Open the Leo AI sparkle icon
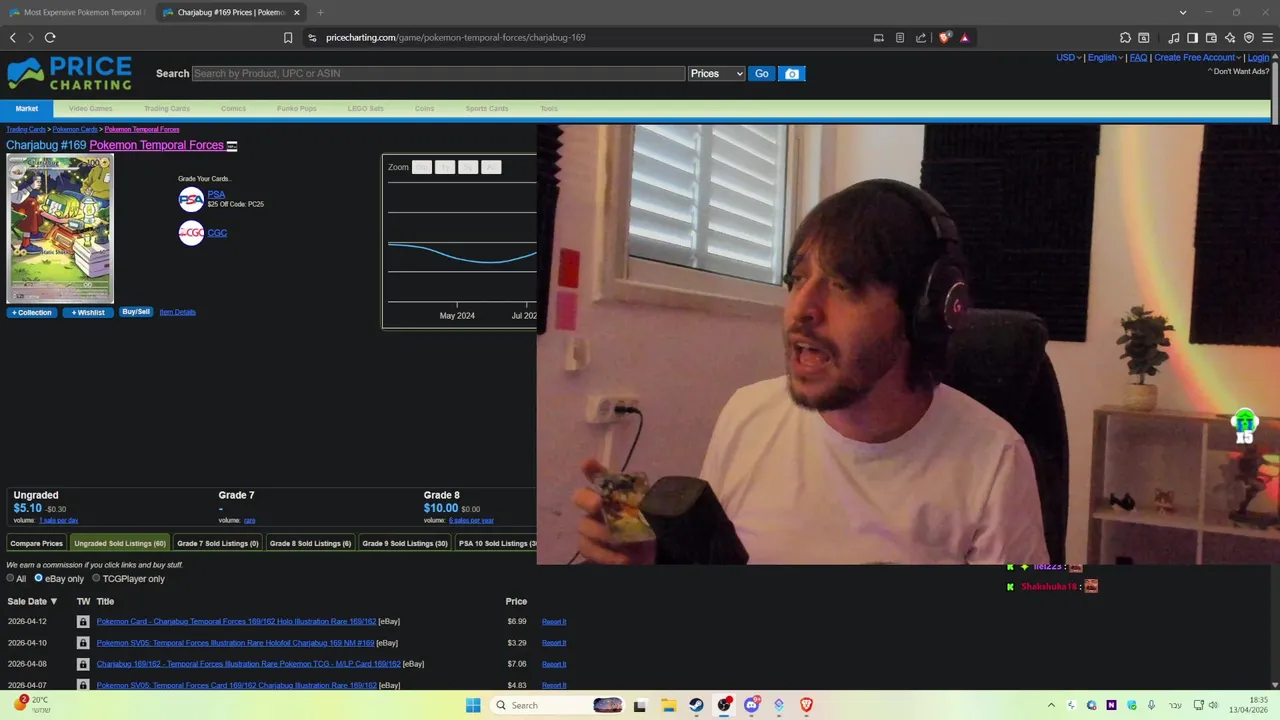The image size is (1280, 720). [1230, 37]
